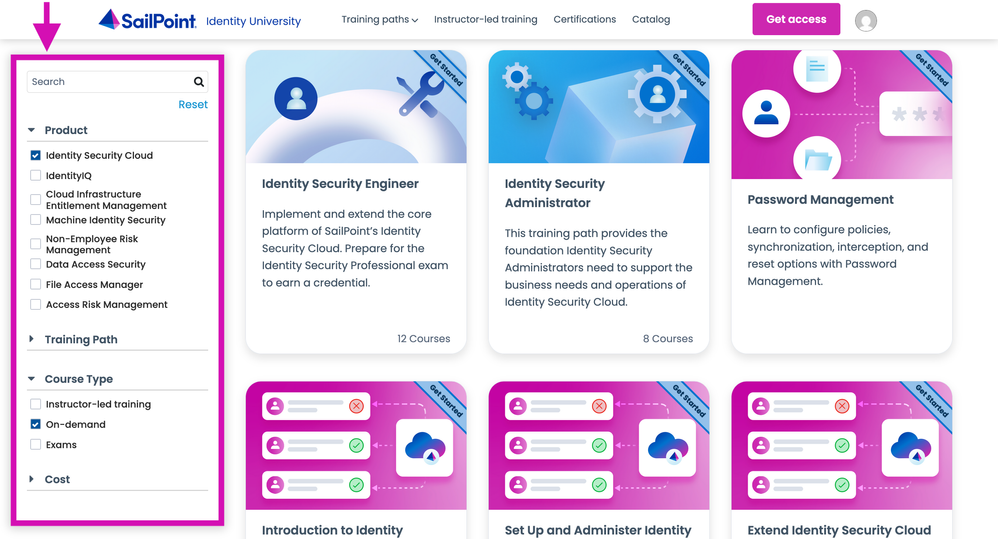
Task: Enable the IdentityIQ checkbox
Action: coord(36,176)
